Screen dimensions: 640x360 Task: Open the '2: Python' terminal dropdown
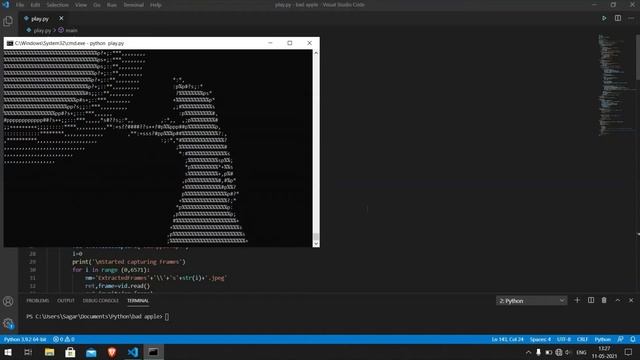tap(531, 301)
